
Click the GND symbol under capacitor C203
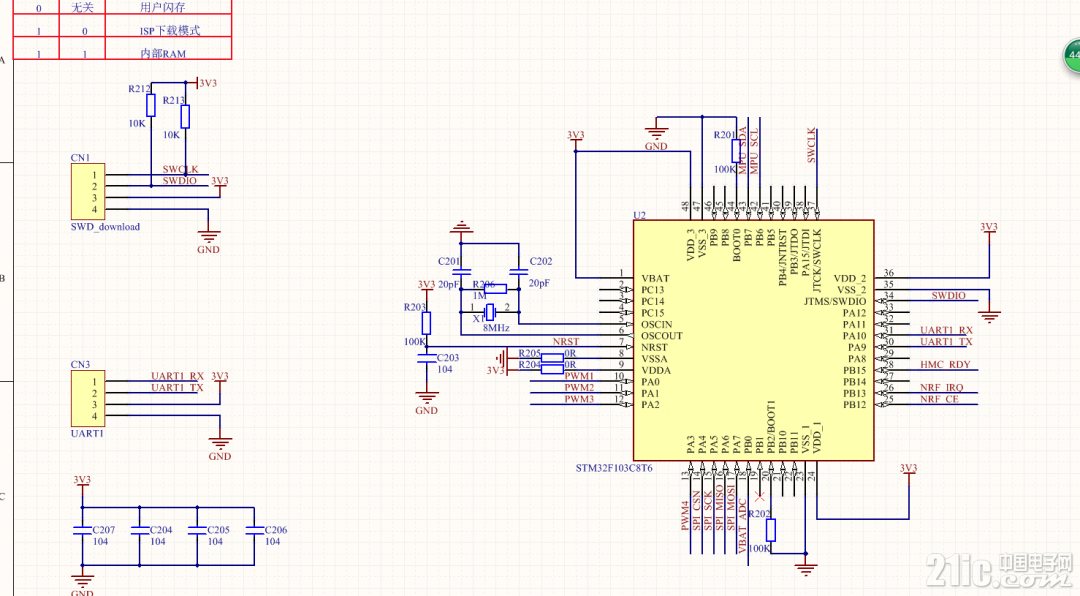tap(426, 397)
